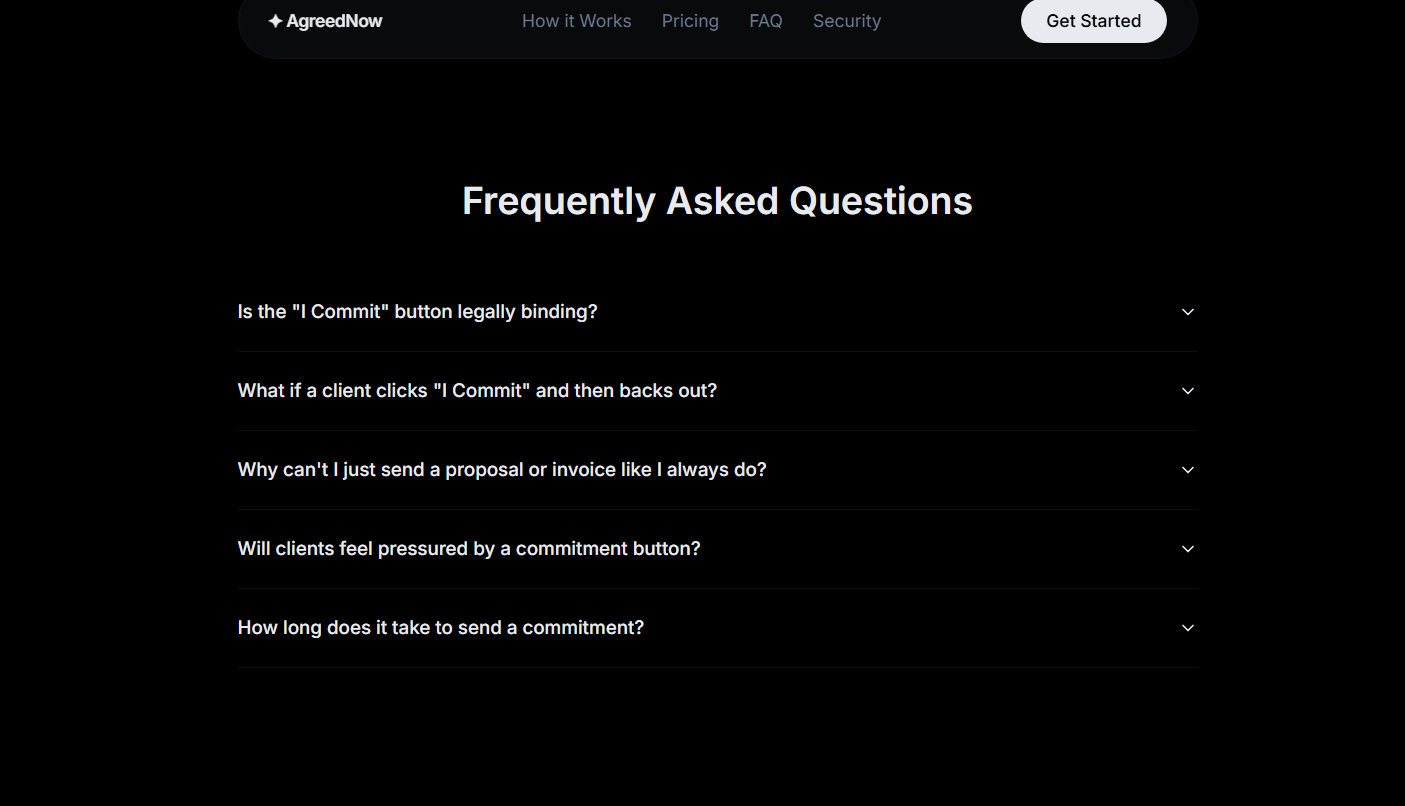
Task: Click the chevron beside the legally binding question
Action: 1187,311
